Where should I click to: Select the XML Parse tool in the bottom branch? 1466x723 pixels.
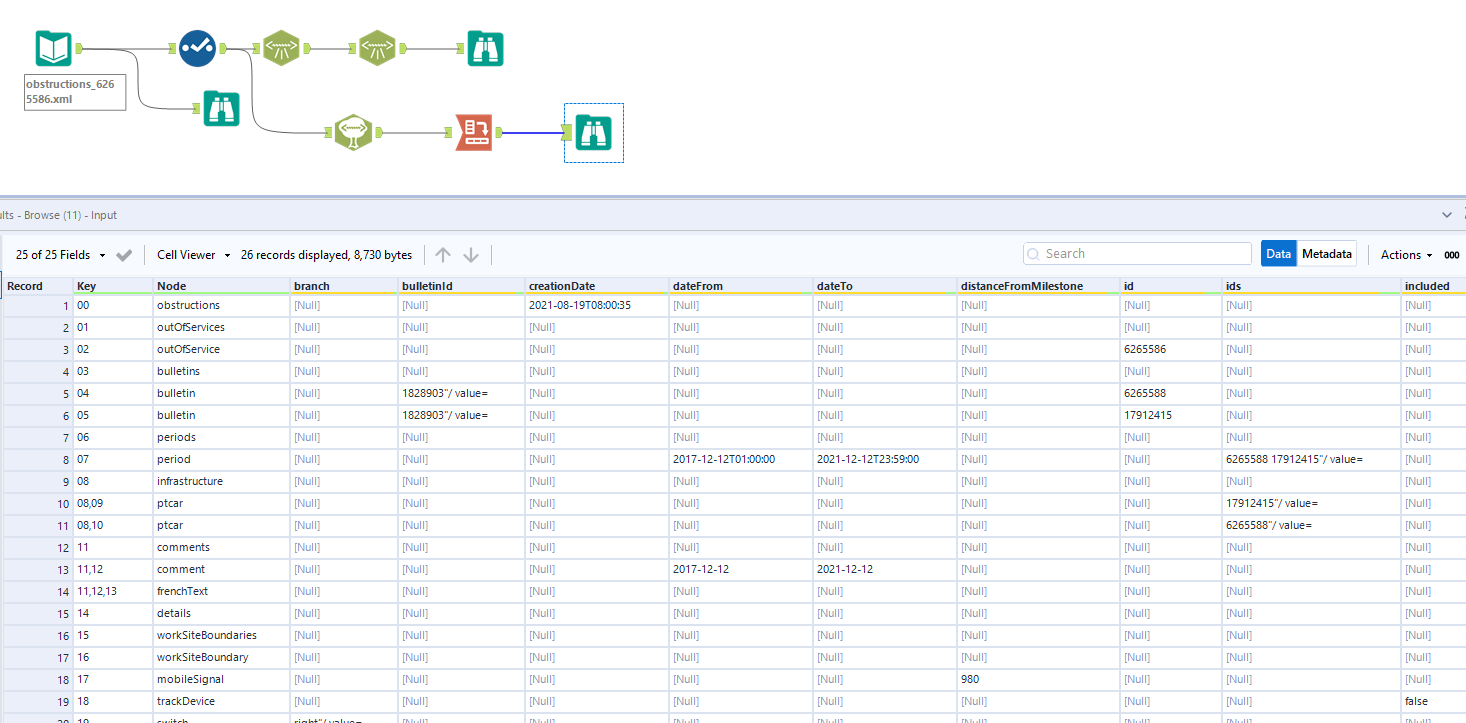pos(355,132)
